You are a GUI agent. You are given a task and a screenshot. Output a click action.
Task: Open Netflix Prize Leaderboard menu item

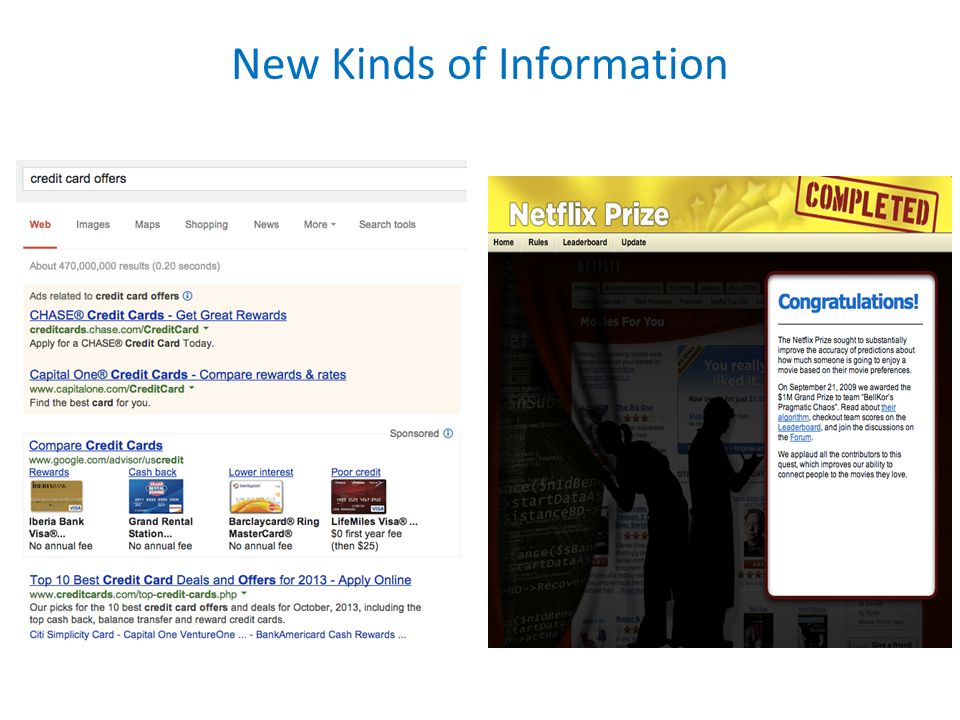[x=585, y=242]
